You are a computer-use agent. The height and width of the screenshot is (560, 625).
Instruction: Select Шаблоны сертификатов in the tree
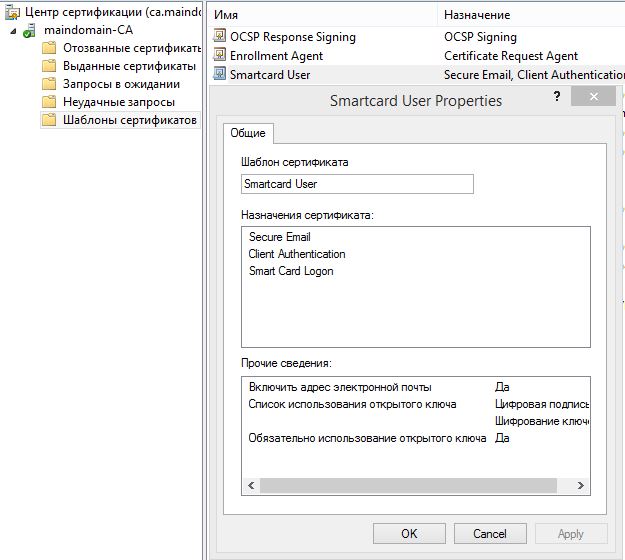click(129, 120)
